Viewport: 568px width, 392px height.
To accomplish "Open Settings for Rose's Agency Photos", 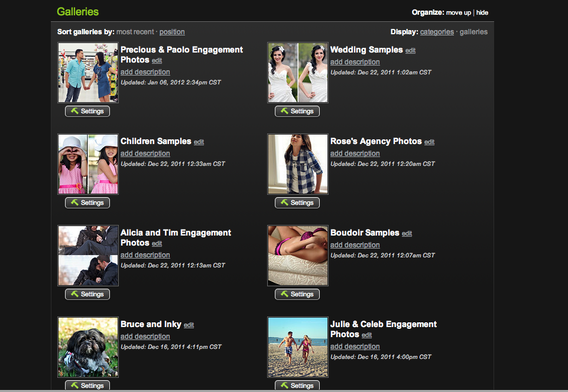I will pyautogui.click(x=297, y=203).
